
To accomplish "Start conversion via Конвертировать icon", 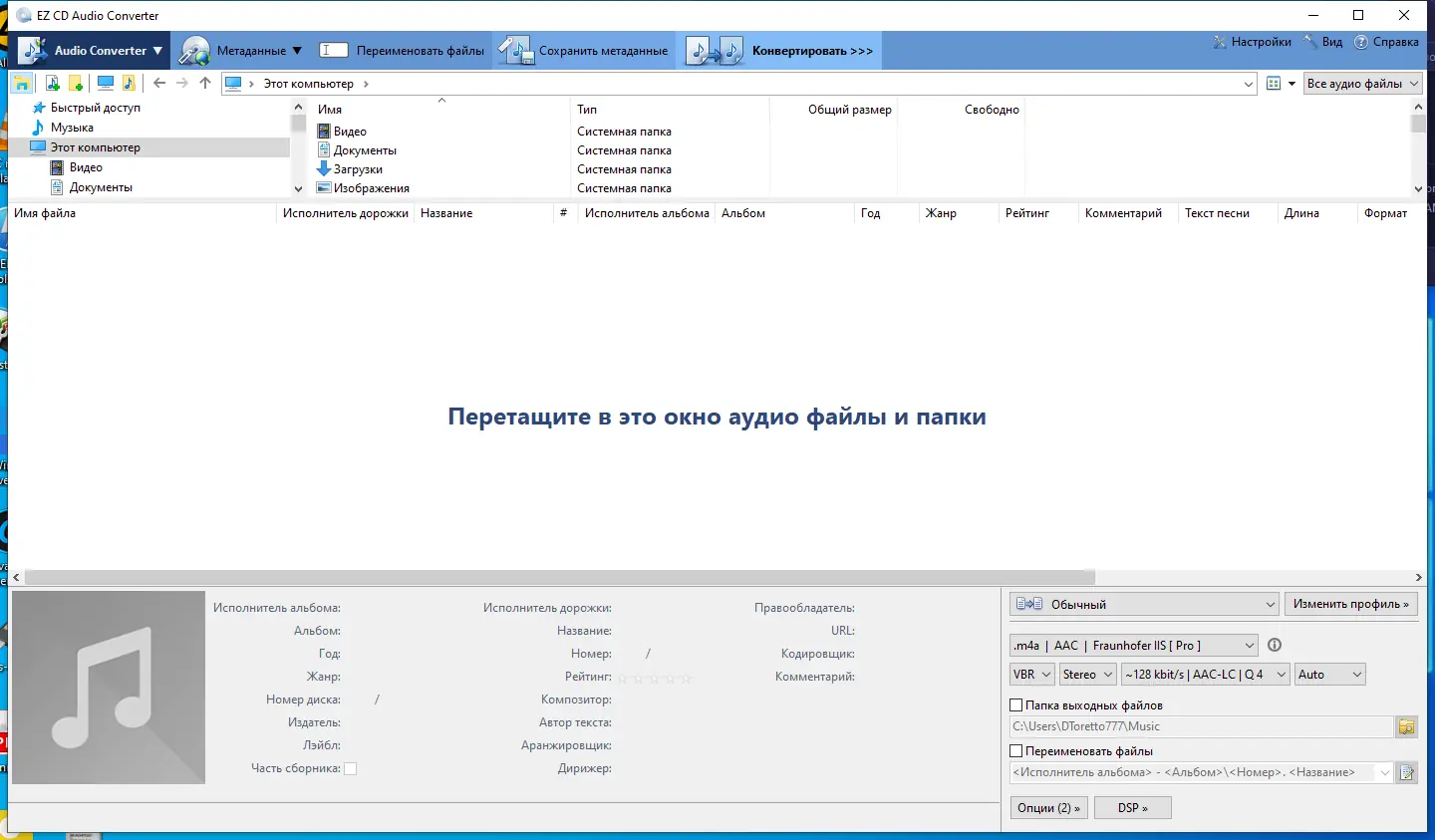I will 712,49.
